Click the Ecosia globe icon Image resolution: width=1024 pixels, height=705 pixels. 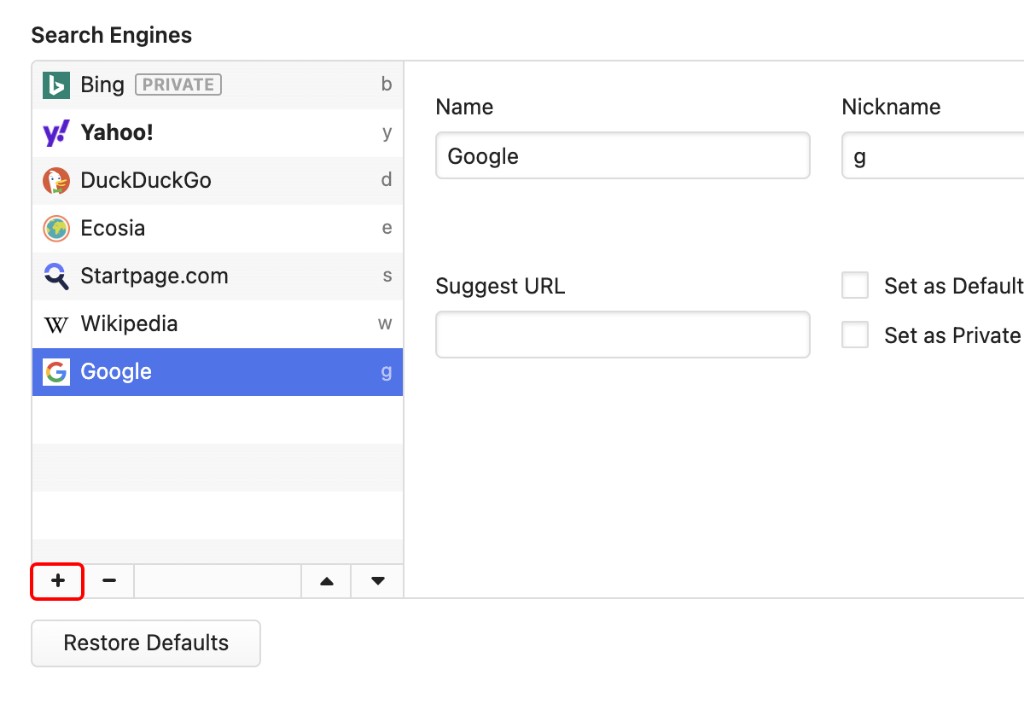coord(56,228)
